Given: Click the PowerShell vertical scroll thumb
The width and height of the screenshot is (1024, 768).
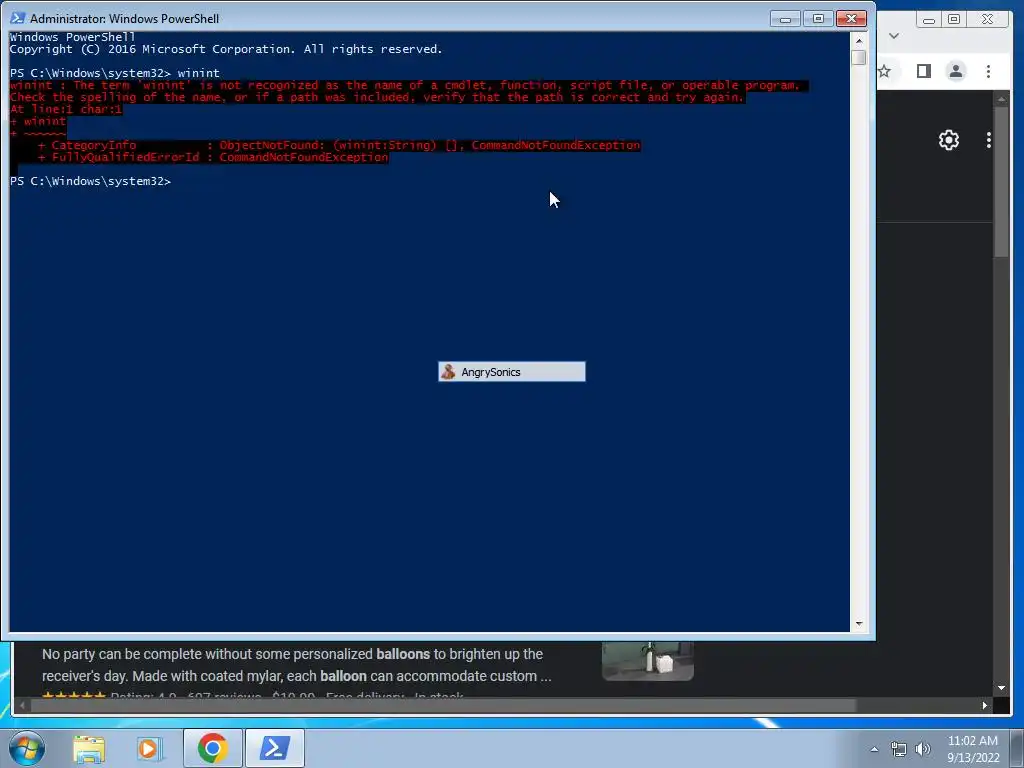Looking at the screenshot, I should [x=859, y=57].
